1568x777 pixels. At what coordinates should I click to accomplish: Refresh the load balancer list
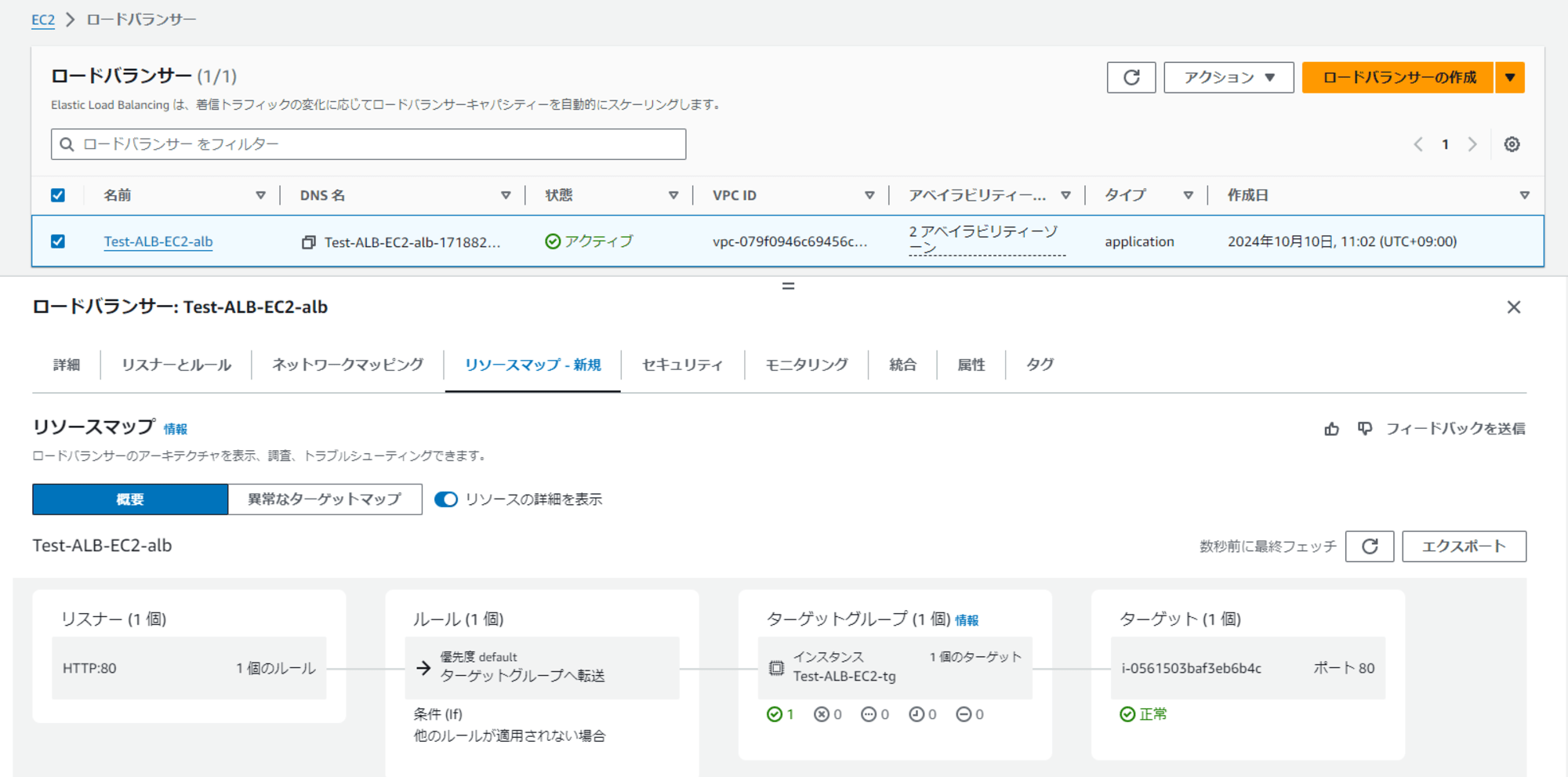[1131, 78]
